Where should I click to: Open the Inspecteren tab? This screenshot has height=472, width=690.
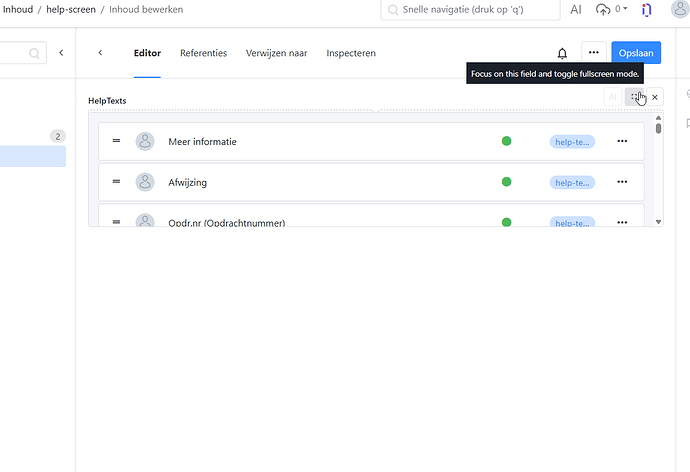(351, 53)
